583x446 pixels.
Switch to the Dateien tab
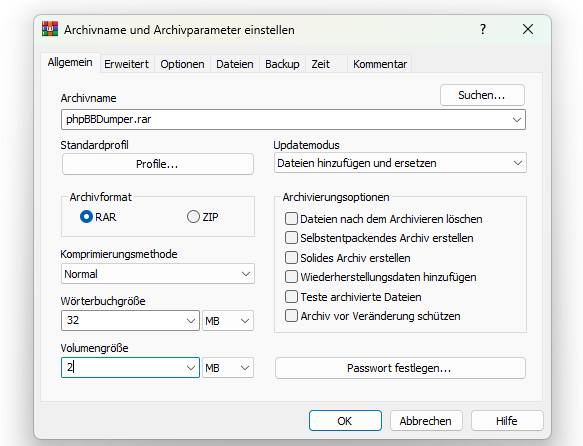point(235,64)
